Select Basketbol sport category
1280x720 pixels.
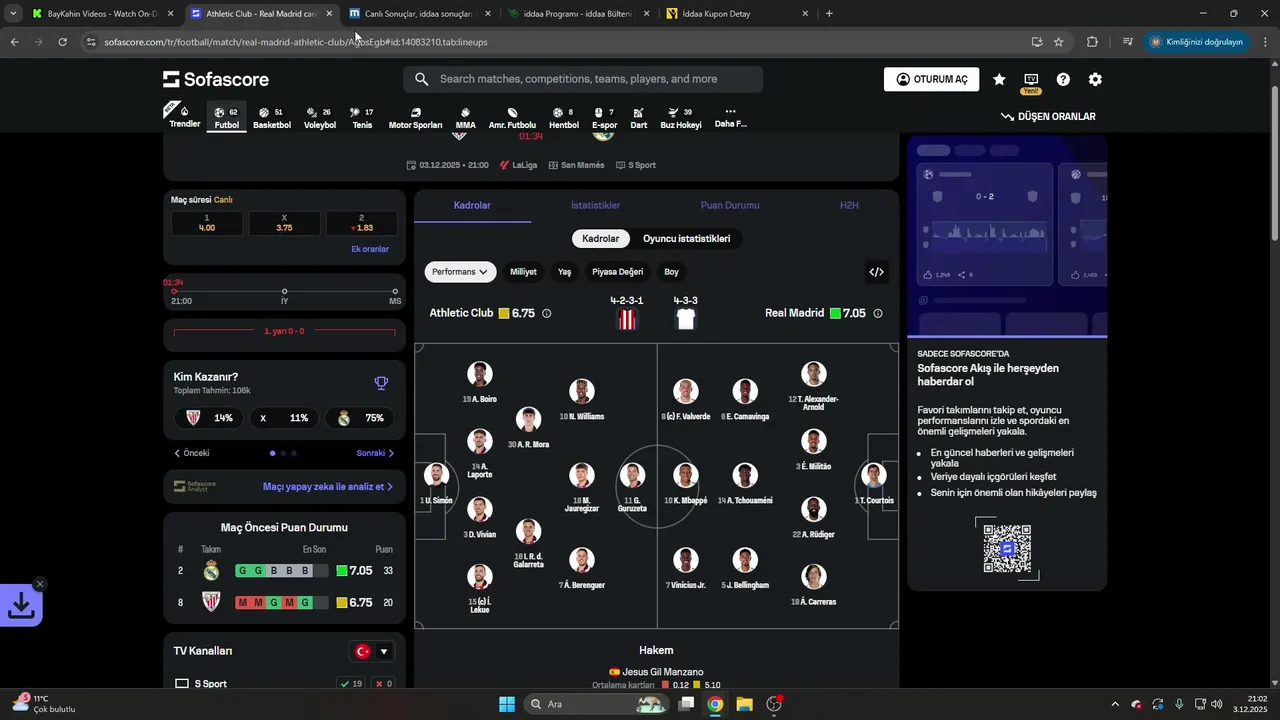click(271, 118)
